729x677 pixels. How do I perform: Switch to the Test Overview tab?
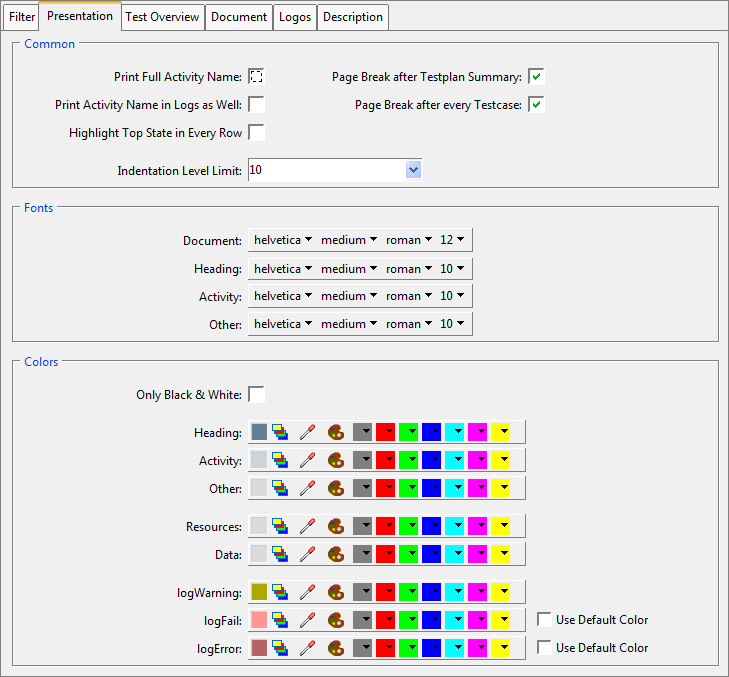[162, 17]
